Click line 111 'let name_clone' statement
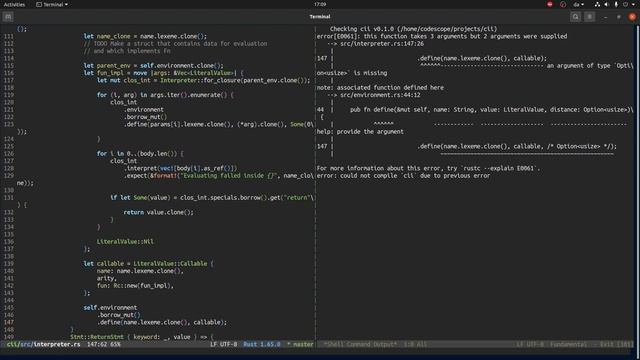The width and height of the screenshot is (640, 360). [x=145, y=36]
